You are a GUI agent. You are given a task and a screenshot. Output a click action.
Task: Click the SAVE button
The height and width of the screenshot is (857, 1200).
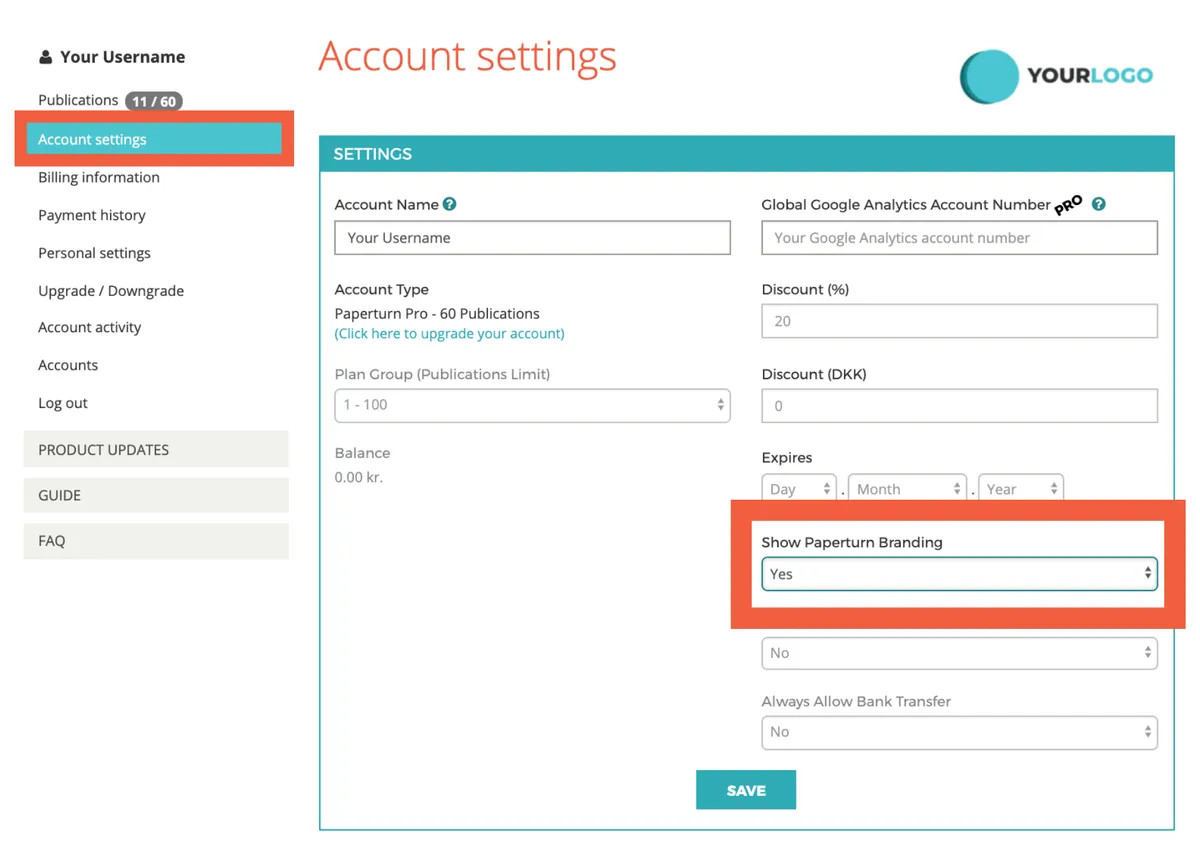point(746,790)
